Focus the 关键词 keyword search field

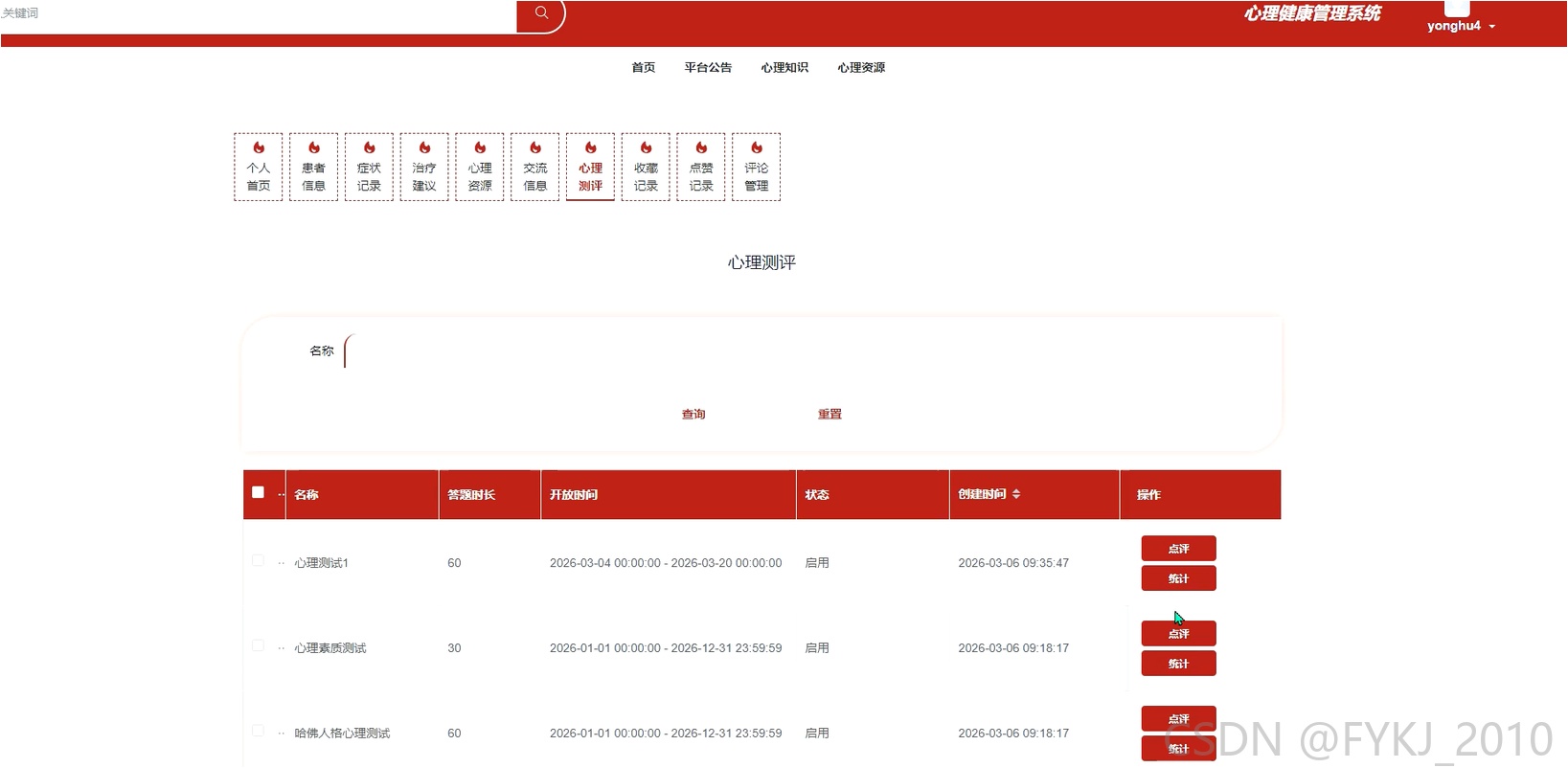pos(259,14)
